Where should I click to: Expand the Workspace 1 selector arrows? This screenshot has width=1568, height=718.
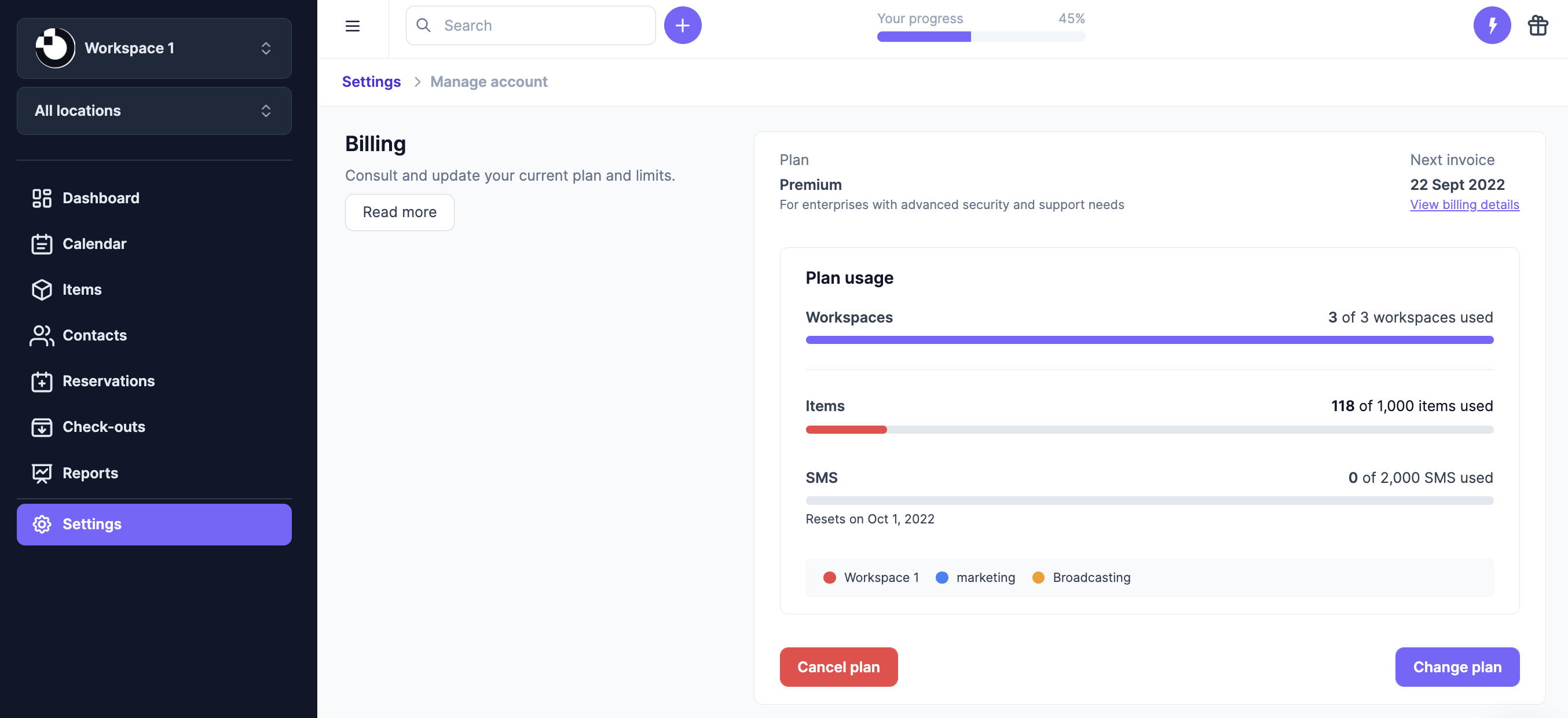266,48
